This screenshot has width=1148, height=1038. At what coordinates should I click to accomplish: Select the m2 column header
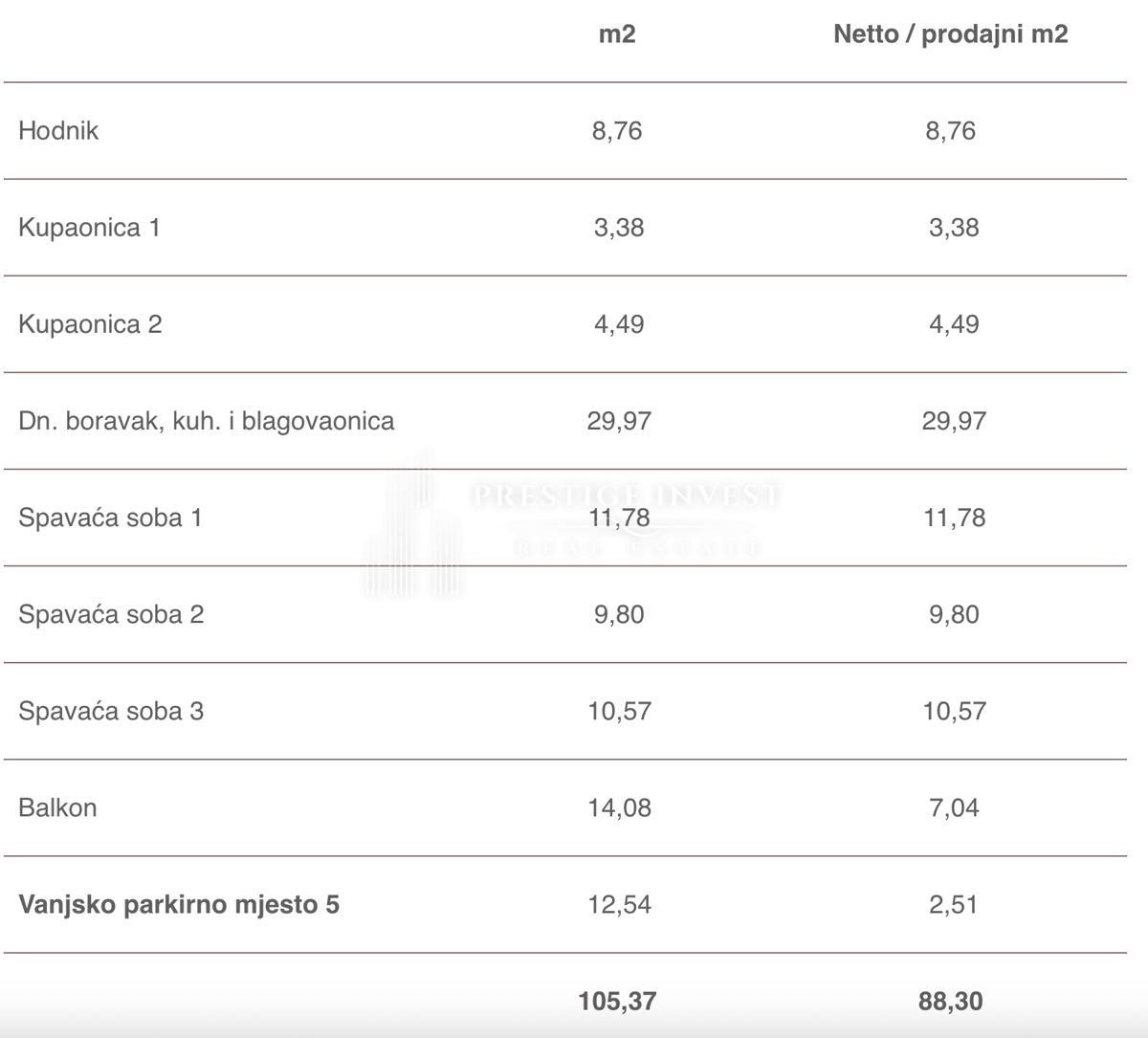[x=617, y=34]
